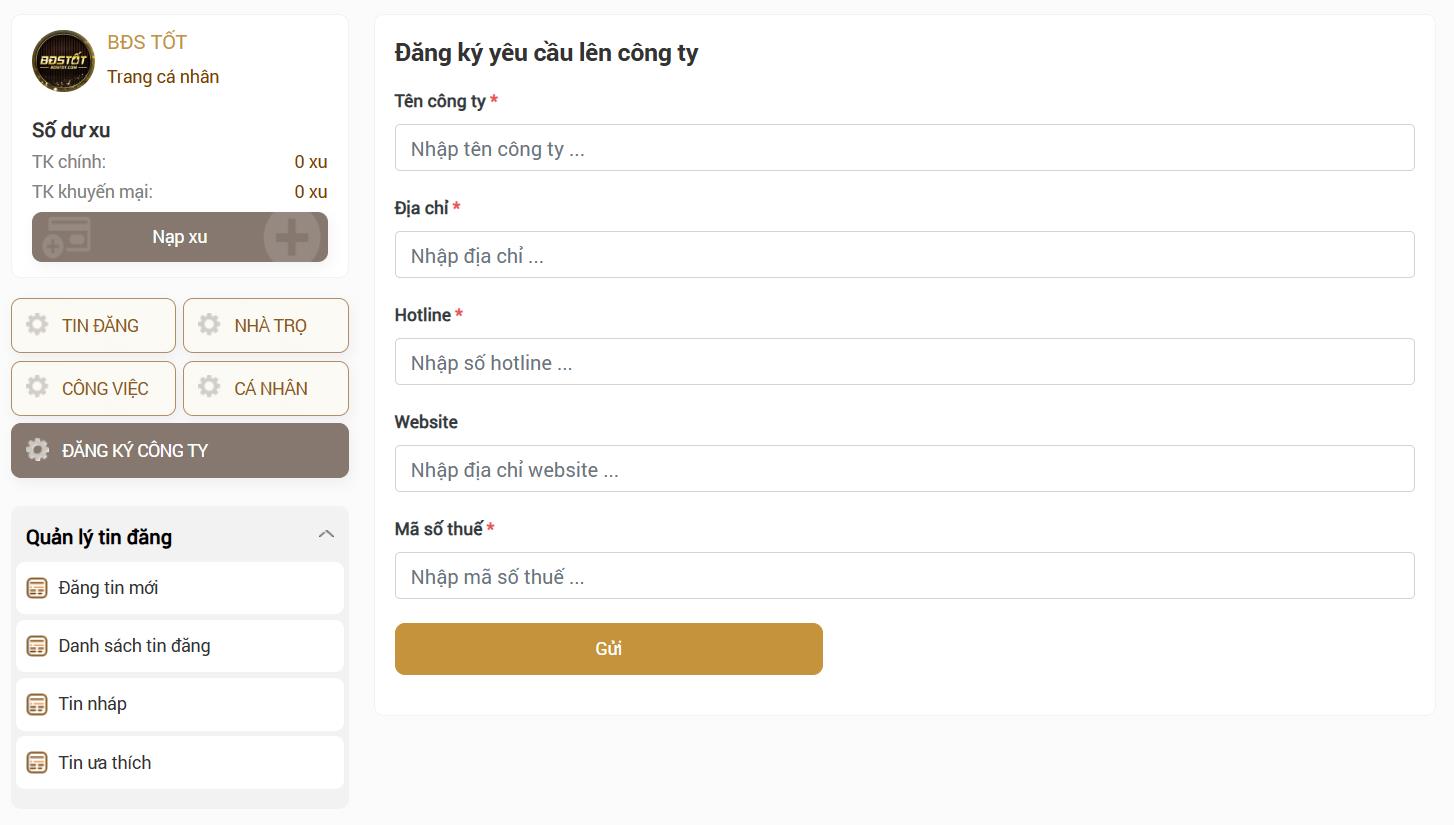The height and width of the screenshot is (825, 1454).
Task: Click the list icon next to Tin ưa thích
Action: (37, 762)
